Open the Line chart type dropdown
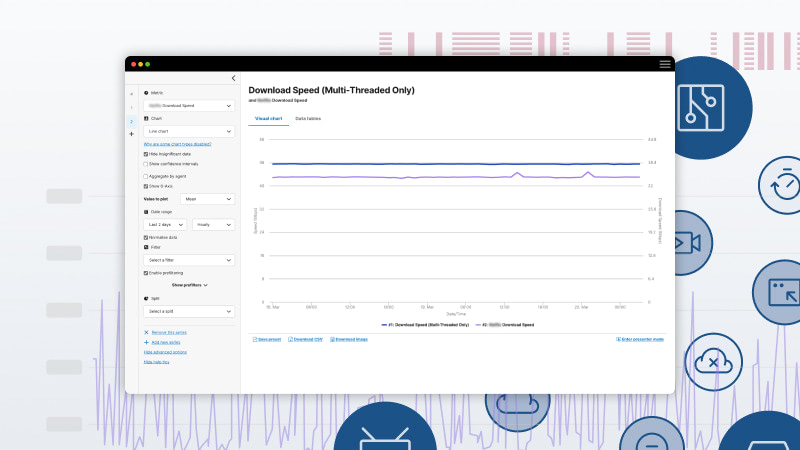This screenshot has height=450, width=800. (x=189, y=131)
